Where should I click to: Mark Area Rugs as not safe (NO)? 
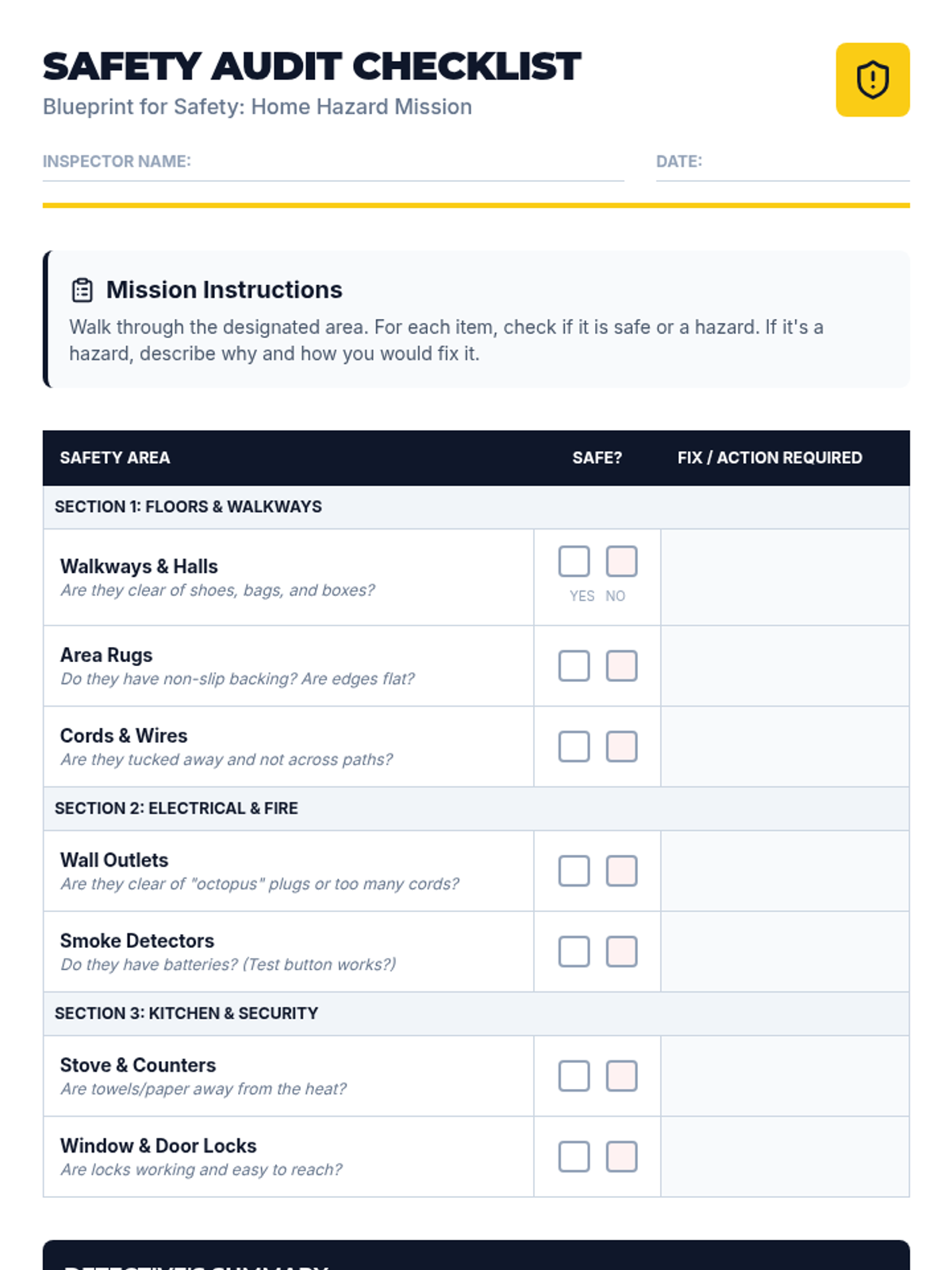pyautogui.click(x=621, y=666)
